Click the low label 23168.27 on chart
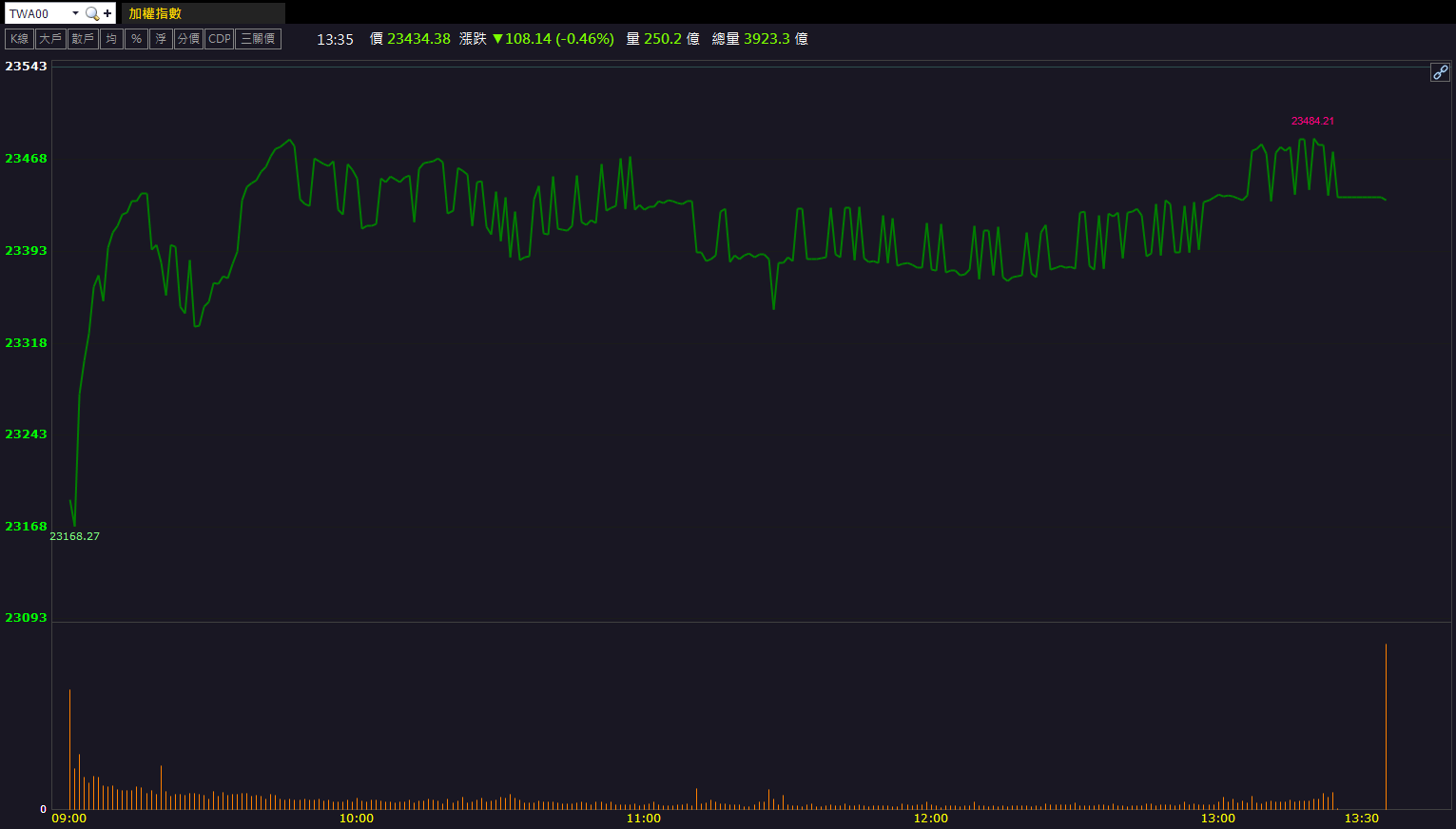 click(74, 536)
